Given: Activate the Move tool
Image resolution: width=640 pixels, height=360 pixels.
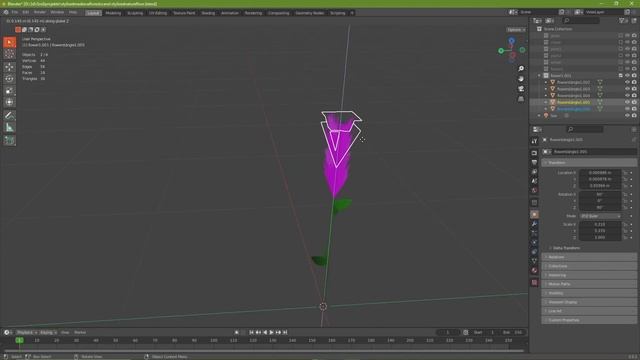Looking at the screenshot, I should [x=9, y=67].
